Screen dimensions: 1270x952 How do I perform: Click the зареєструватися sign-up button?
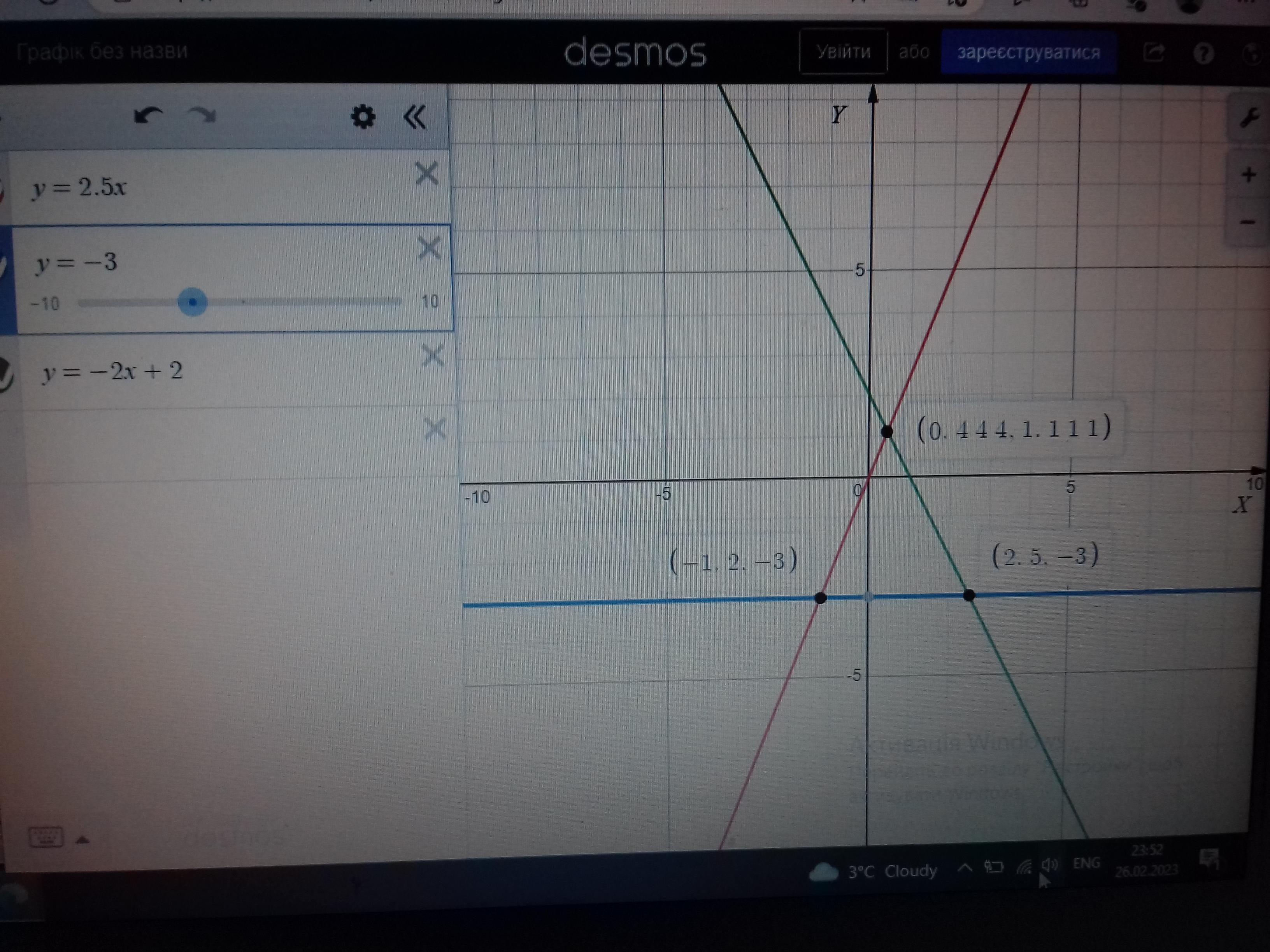[x=1028, y=53]
